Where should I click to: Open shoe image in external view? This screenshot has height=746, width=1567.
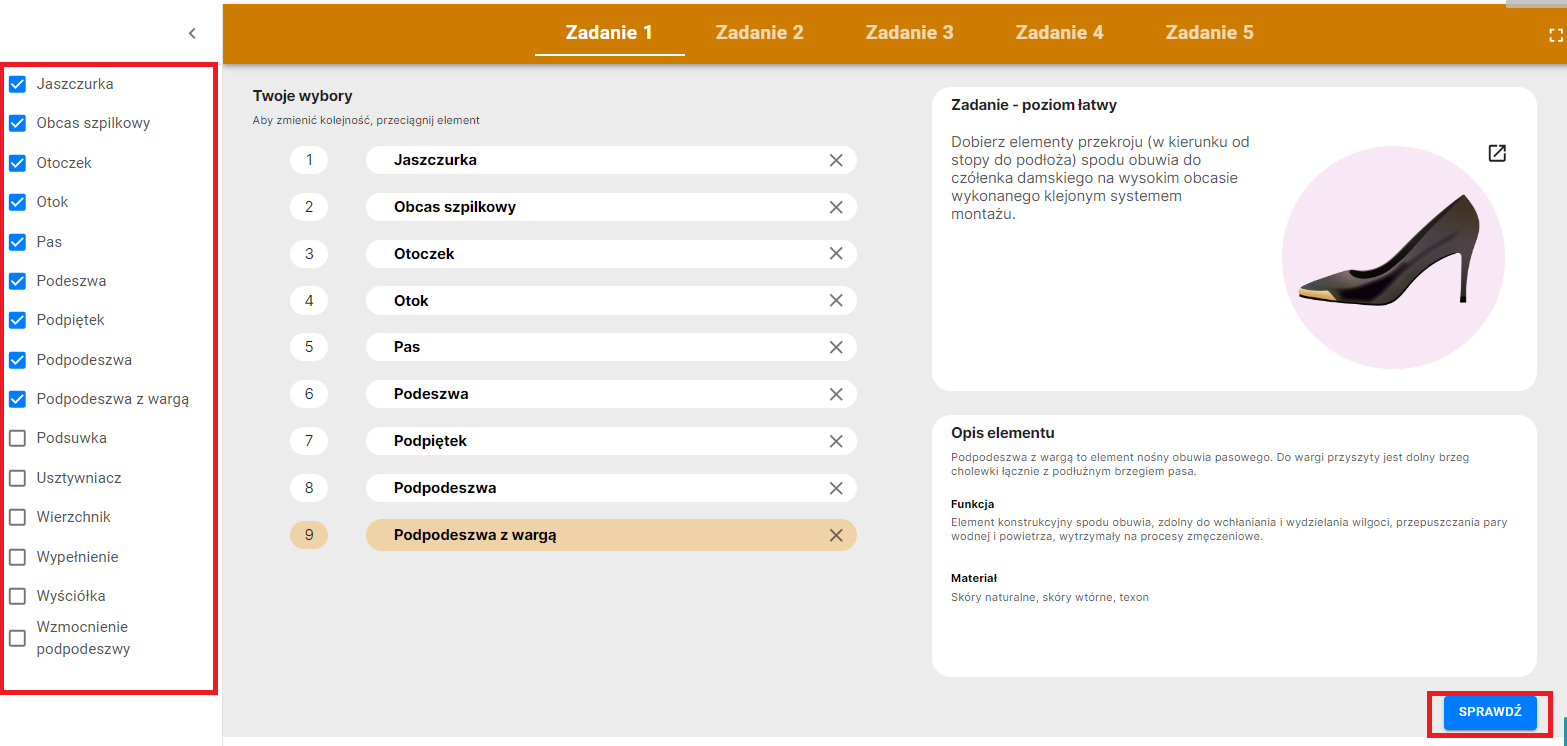1496,153
